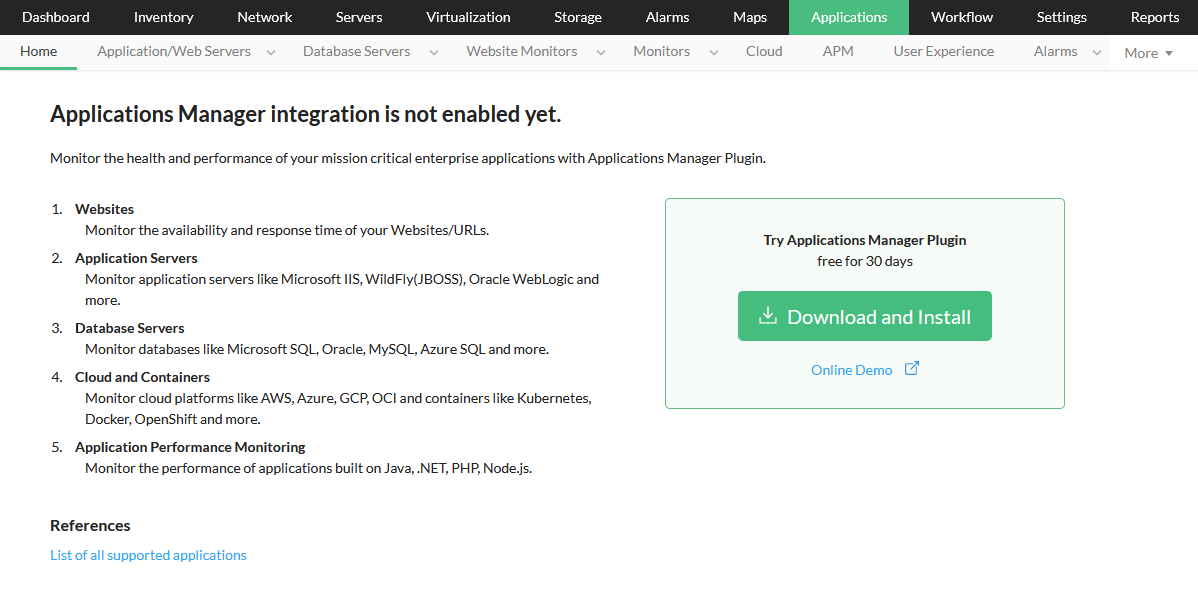Open the Cloud tab
Image resolution: width=1198 pixels, height=606 pixels.
click(x=764, y=51)
